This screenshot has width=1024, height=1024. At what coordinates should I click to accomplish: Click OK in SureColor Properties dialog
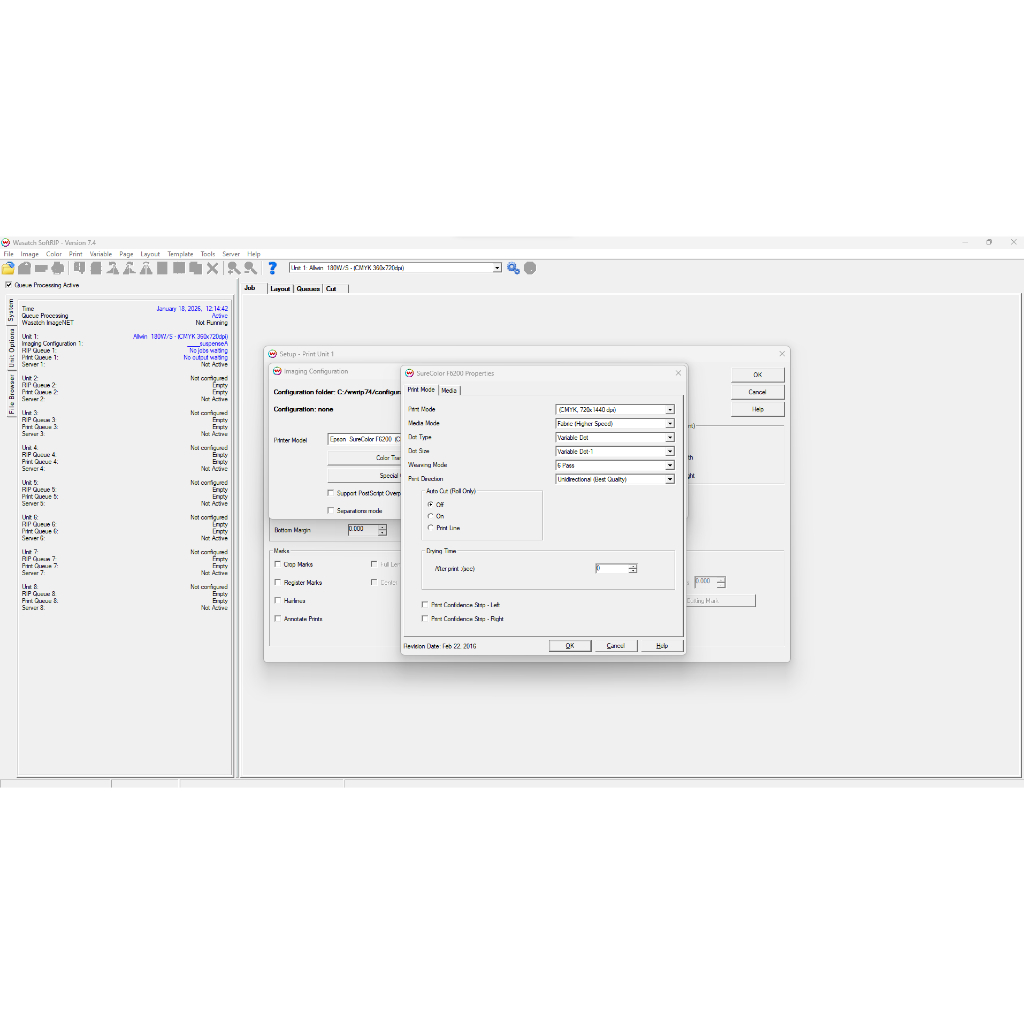[x=570, y=646]
